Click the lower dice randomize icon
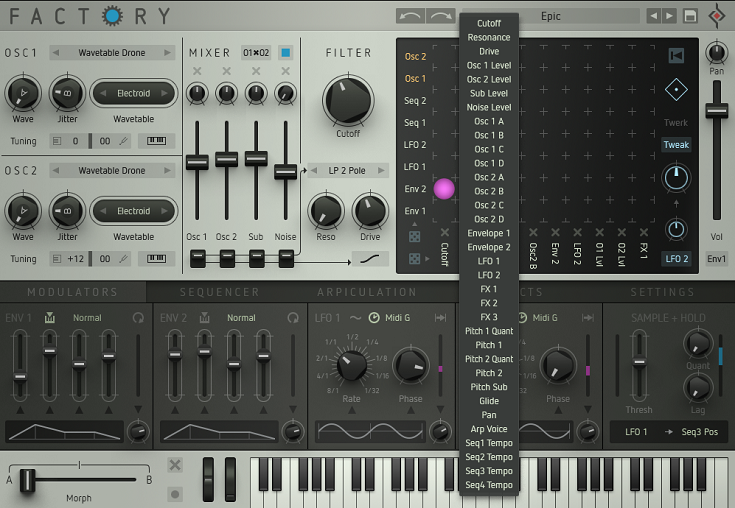This screenshot has width=735, height=508. point(414,258)
